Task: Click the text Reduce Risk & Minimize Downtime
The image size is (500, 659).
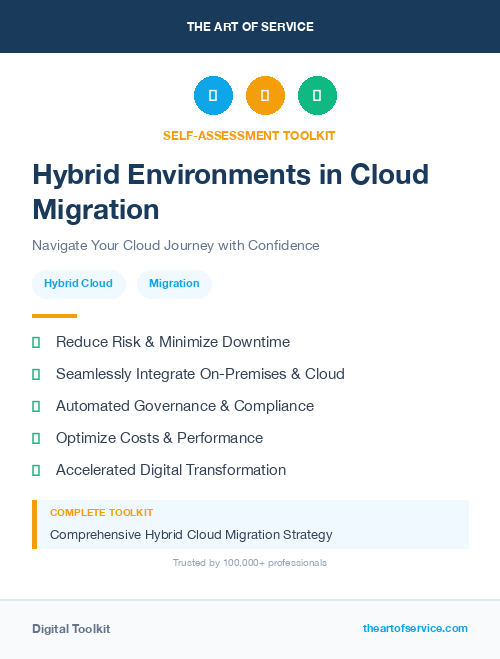Action: coord(173,342)
